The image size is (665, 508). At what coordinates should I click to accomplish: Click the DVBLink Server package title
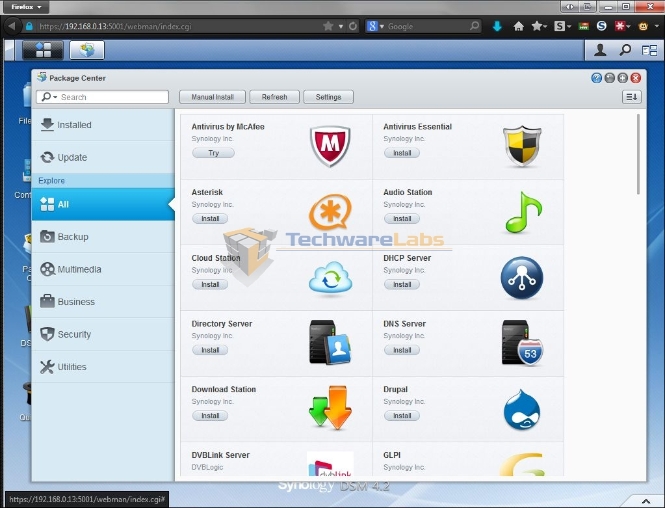221,455
